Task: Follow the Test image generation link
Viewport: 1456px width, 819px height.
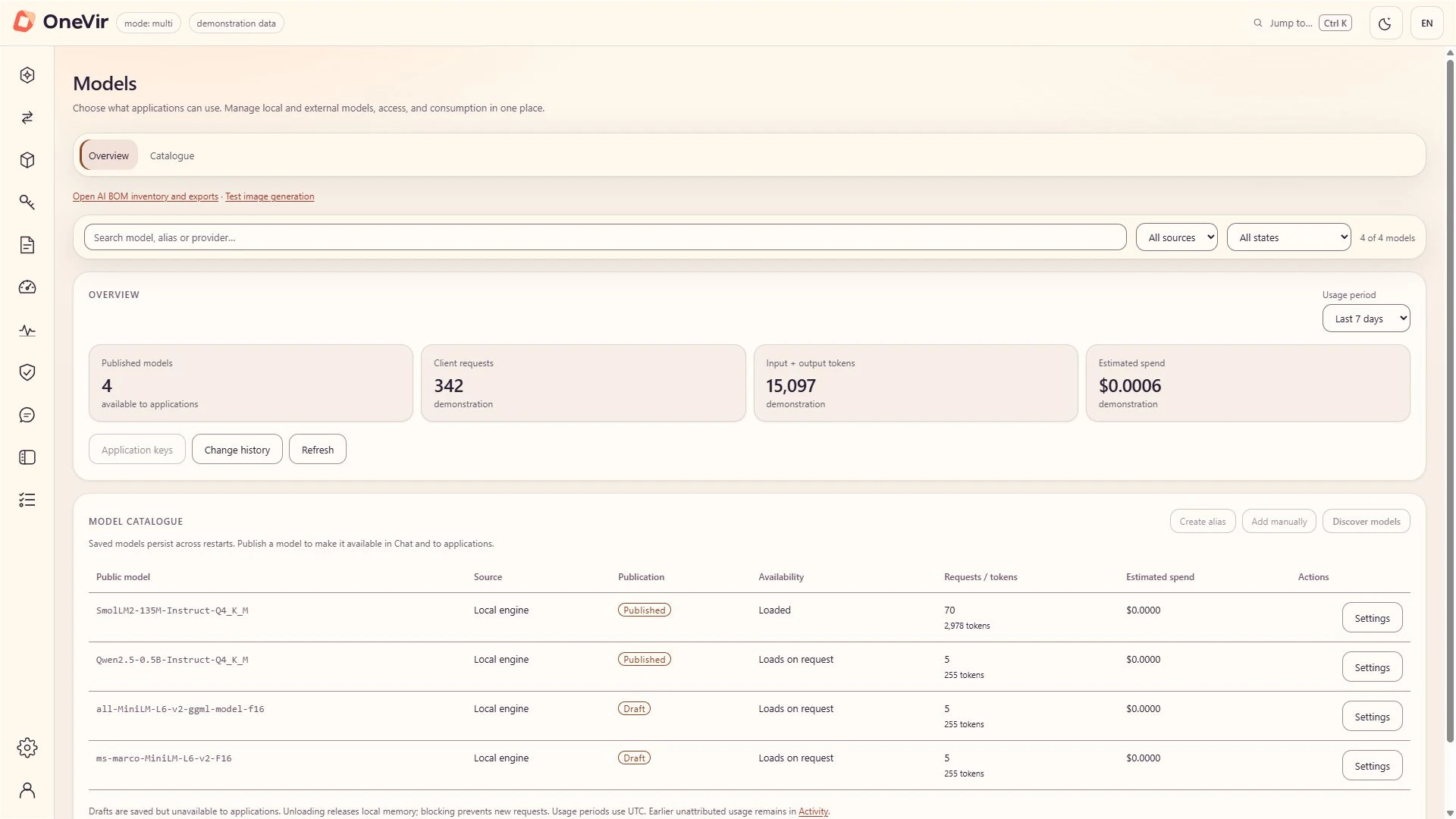Action: coord(270,196)
